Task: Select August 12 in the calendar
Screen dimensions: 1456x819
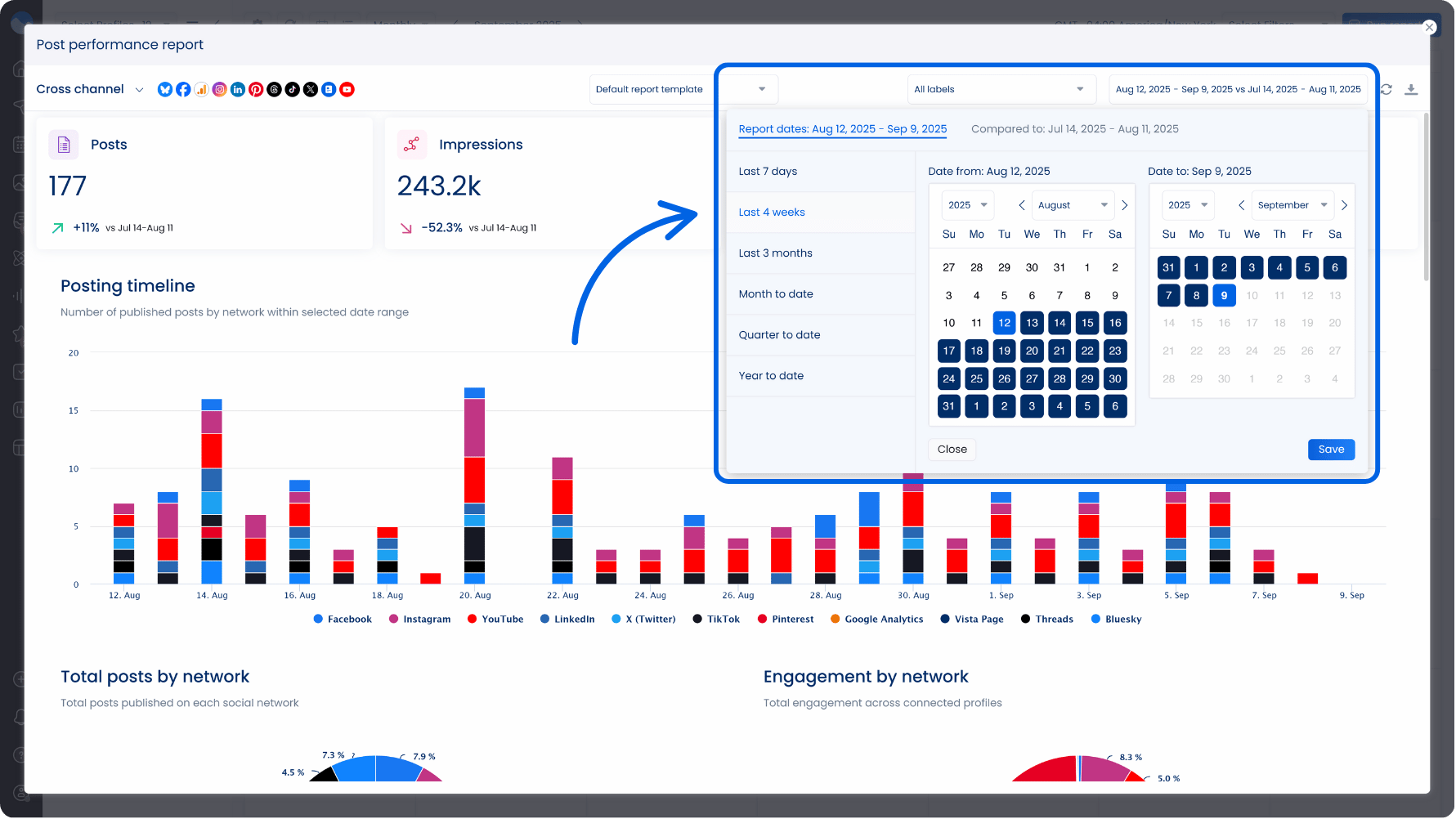Action: (x=1004, y=323)
